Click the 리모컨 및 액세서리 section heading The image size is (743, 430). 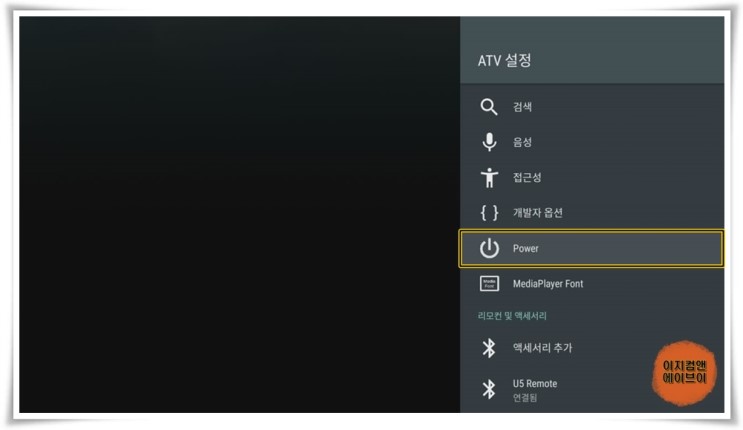(x=512, y=316)
